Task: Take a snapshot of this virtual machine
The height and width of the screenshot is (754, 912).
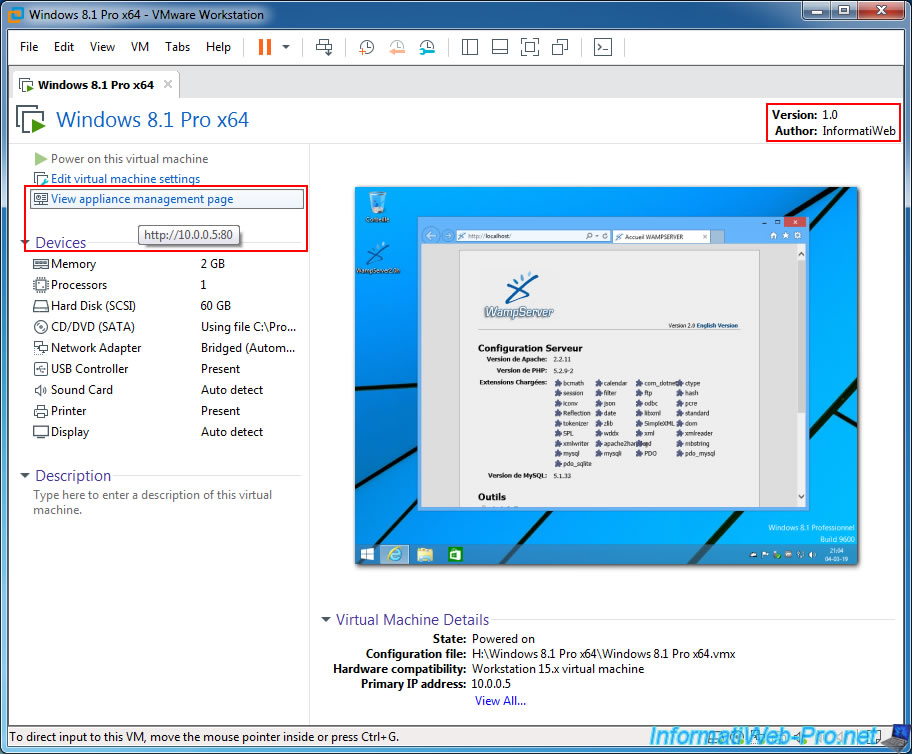Action: 366,47
